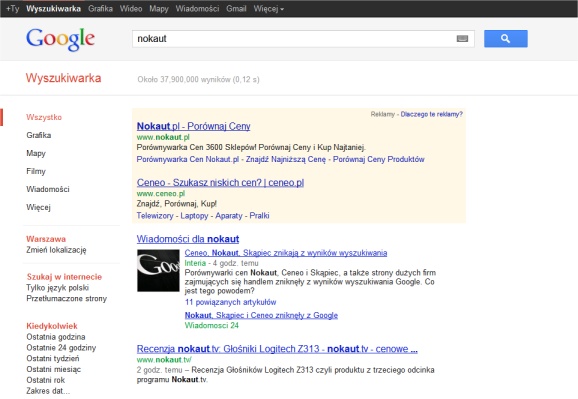The width and height of the screenshot is (578, 399).
Task: Click the red Wyszukiwarka page heading
Action: [x=63, y=78]
